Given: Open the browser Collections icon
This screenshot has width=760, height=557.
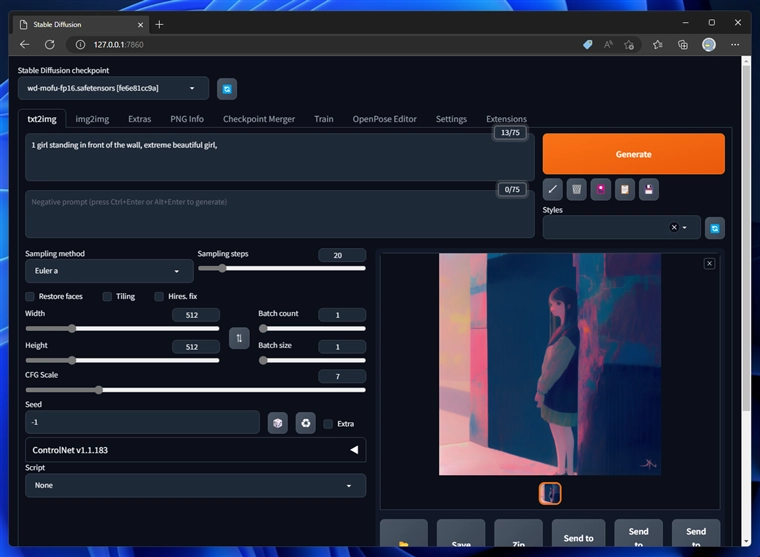Looking at the screenshot, I should point(683,45).
